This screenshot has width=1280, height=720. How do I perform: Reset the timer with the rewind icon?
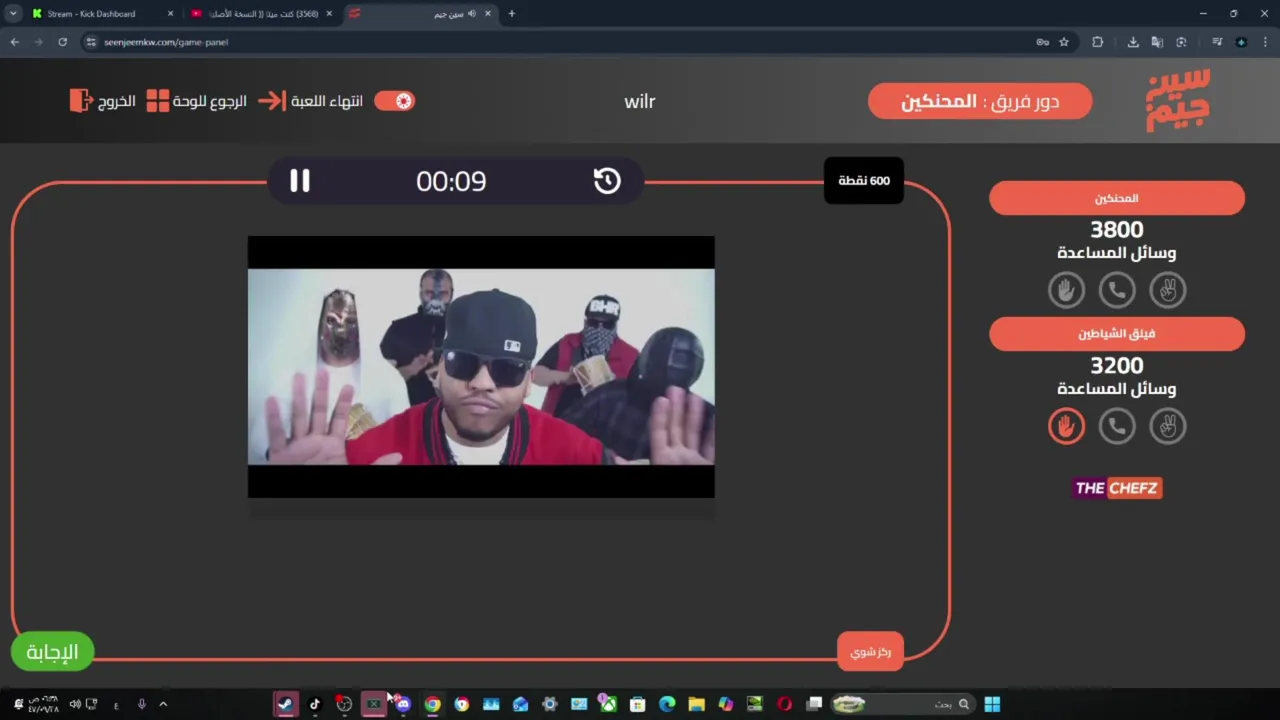coord(607,181)
